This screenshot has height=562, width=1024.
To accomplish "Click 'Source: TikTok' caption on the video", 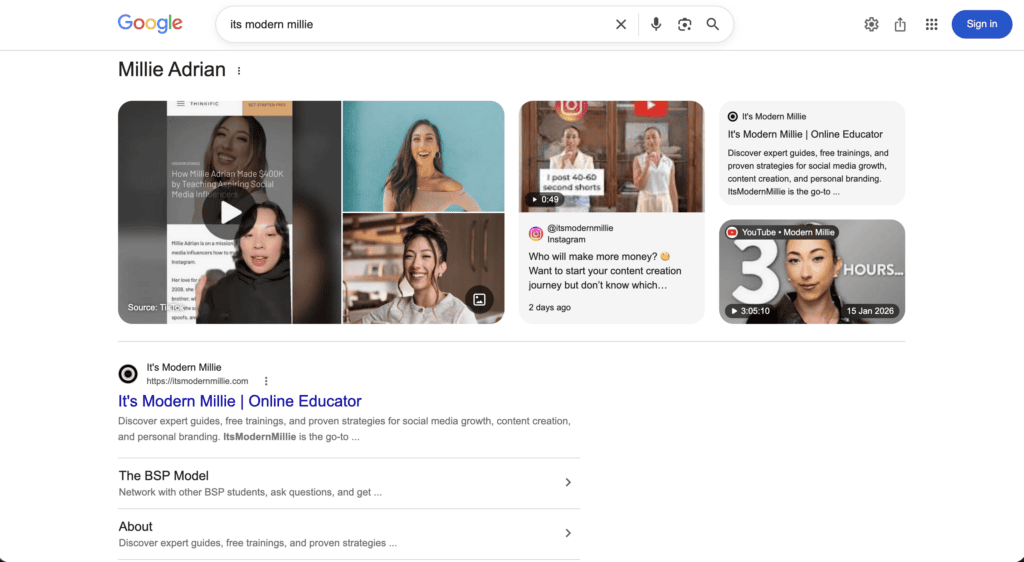I will pos(155,307).
